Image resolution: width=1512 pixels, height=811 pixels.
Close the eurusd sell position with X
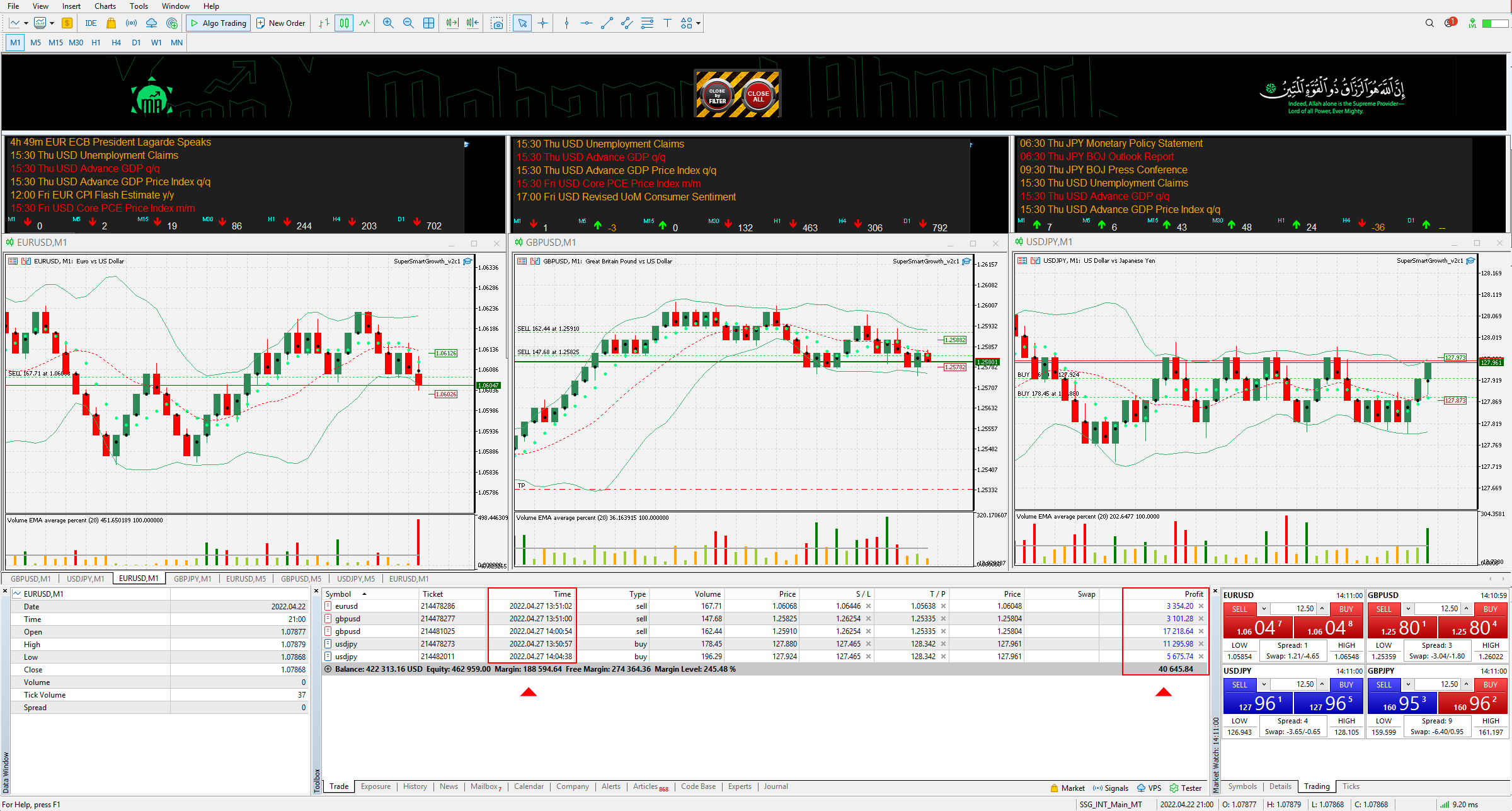pos(1201,606)
